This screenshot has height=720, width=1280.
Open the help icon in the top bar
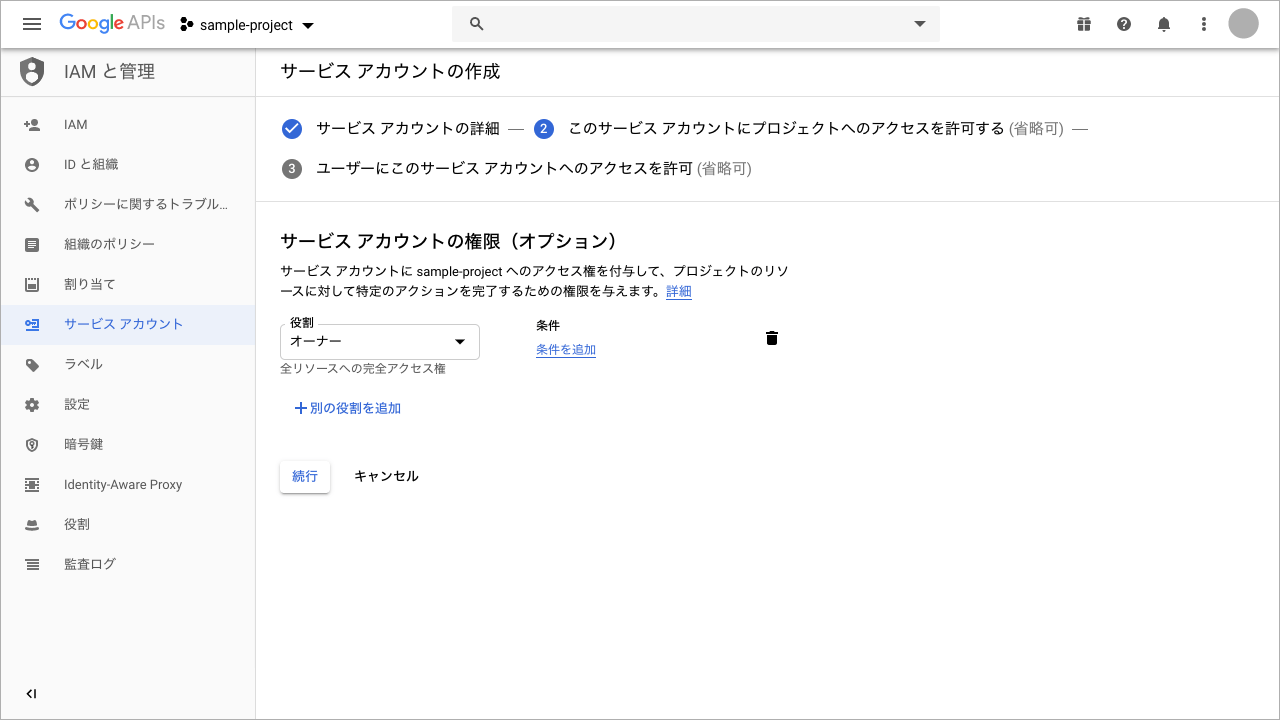(1124, 23)
